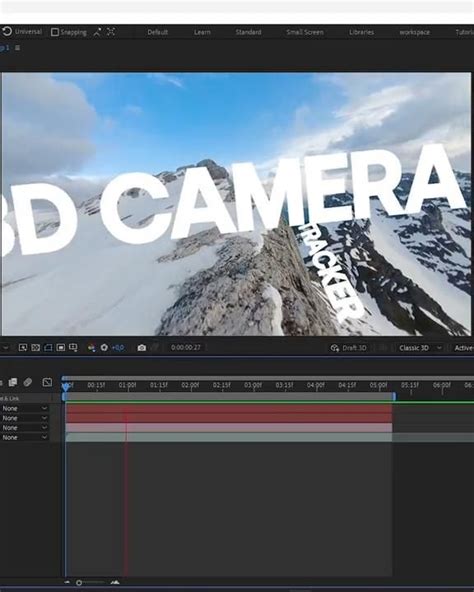Click the motion blur icon in timeline
The height and width of the screenshot is (592, 474).
pyautogui.click(x=28, y=382)
